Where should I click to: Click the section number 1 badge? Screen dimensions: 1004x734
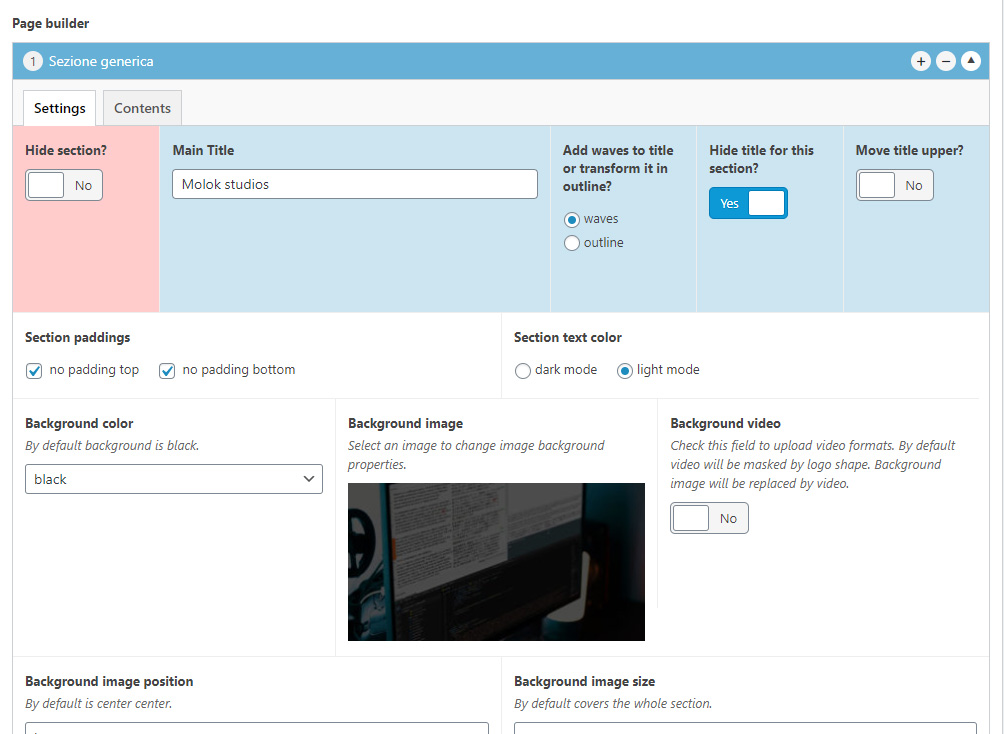click(33, 62)
